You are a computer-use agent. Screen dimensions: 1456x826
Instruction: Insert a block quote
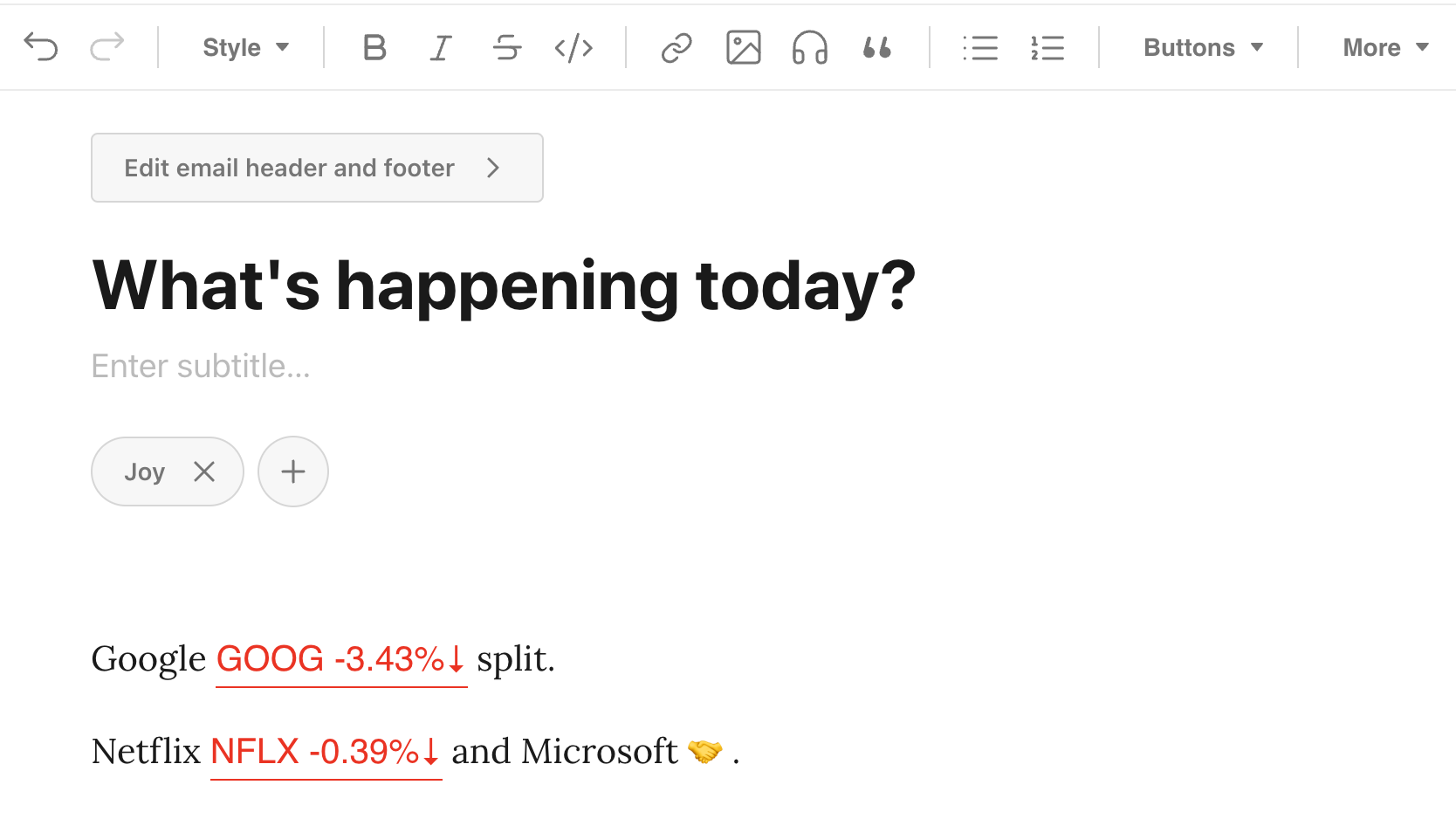point(876,47)
